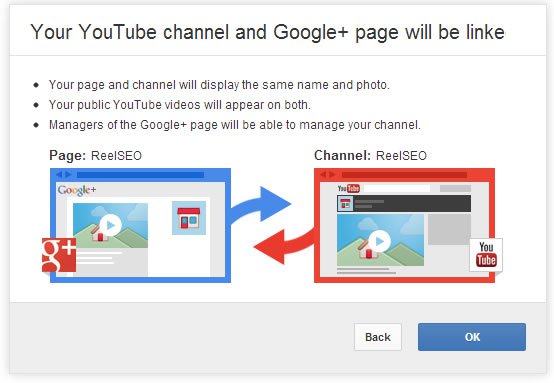Click the YouTube logo badge on the channel illustration
Image resolution: width=554 pixels, height=383 pixels.
tap(486, 255)
